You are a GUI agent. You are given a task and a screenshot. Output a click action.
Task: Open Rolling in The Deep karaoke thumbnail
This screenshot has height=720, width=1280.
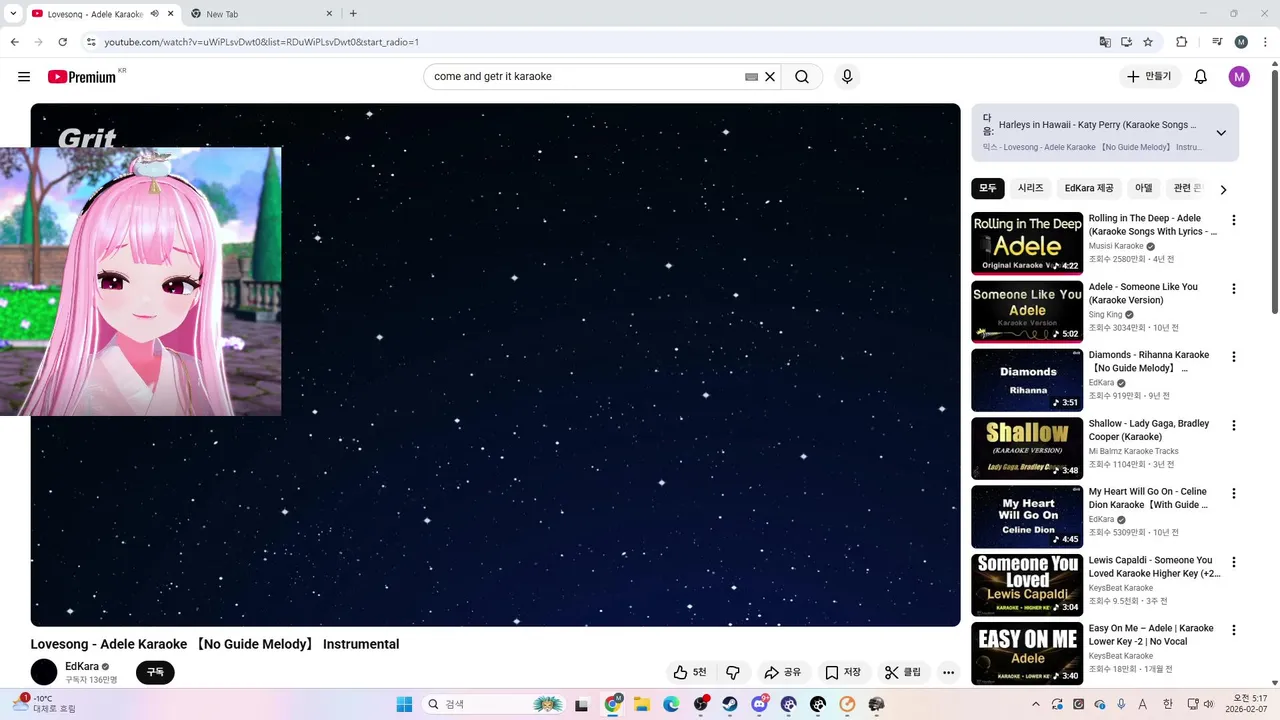(x=1027, y=243)
